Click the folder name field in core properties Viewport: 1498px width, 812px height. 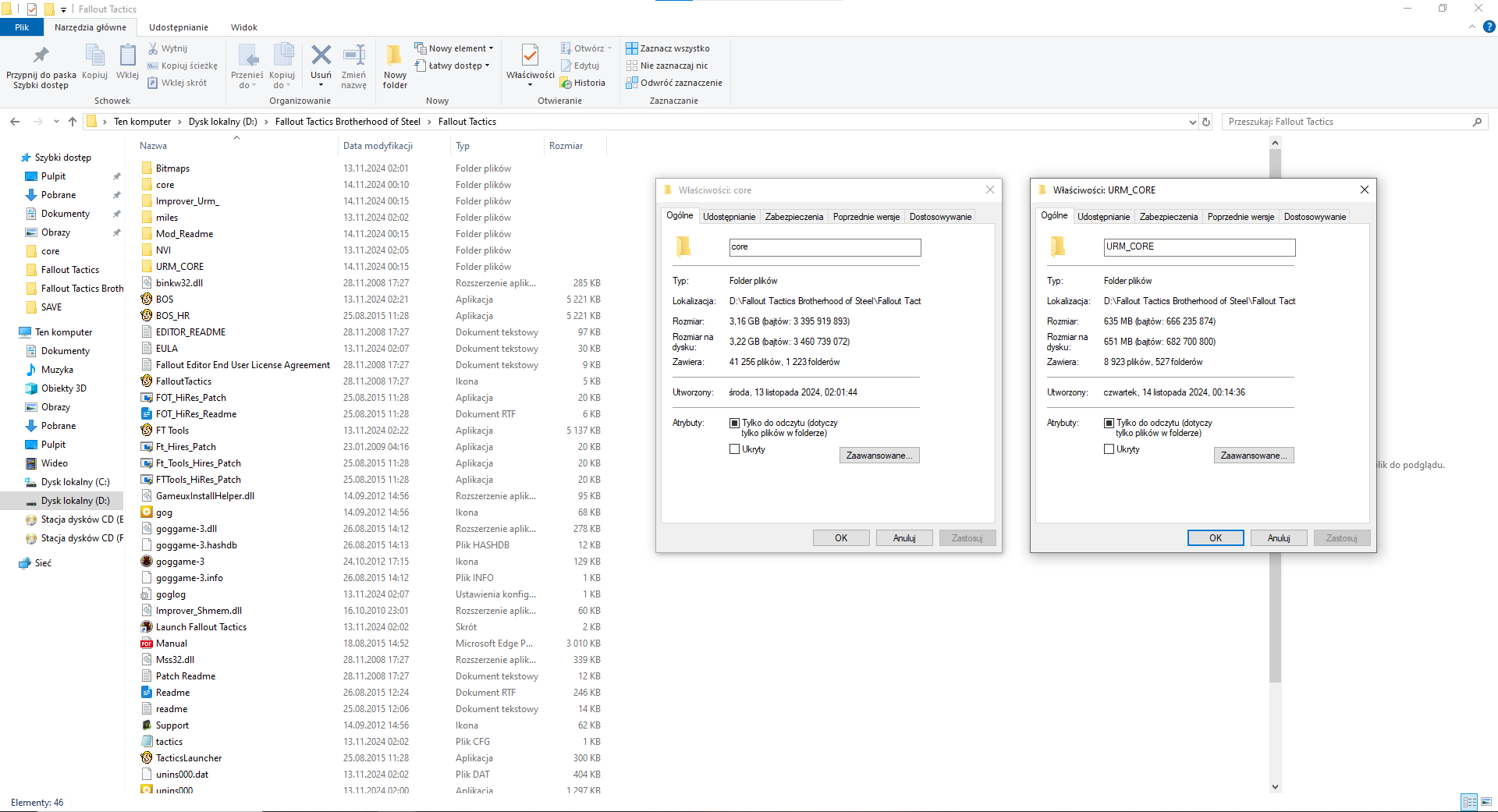(825, 247)
